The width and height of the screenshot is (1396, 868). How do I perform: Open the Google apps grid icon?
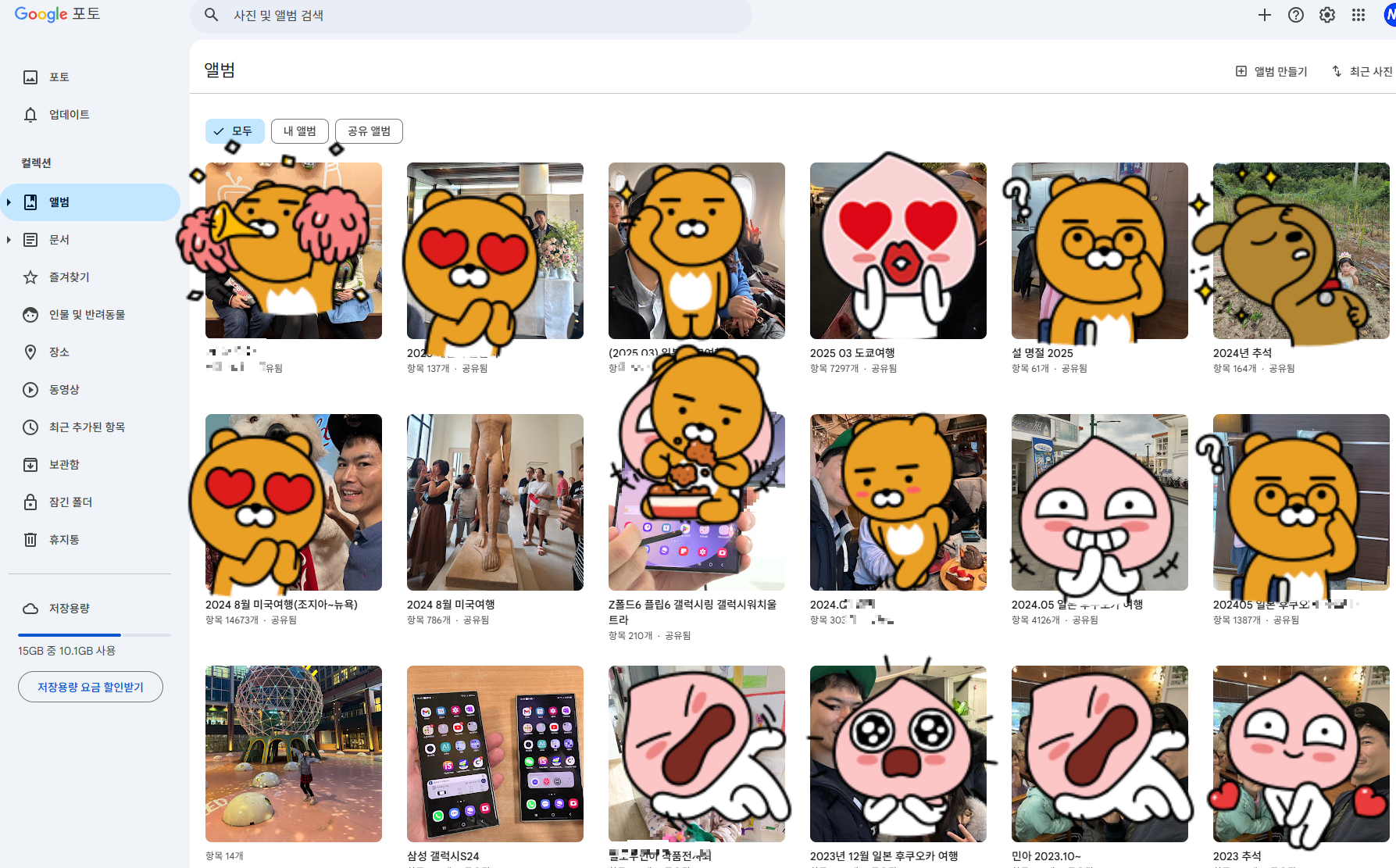(x=1359, y=15)
